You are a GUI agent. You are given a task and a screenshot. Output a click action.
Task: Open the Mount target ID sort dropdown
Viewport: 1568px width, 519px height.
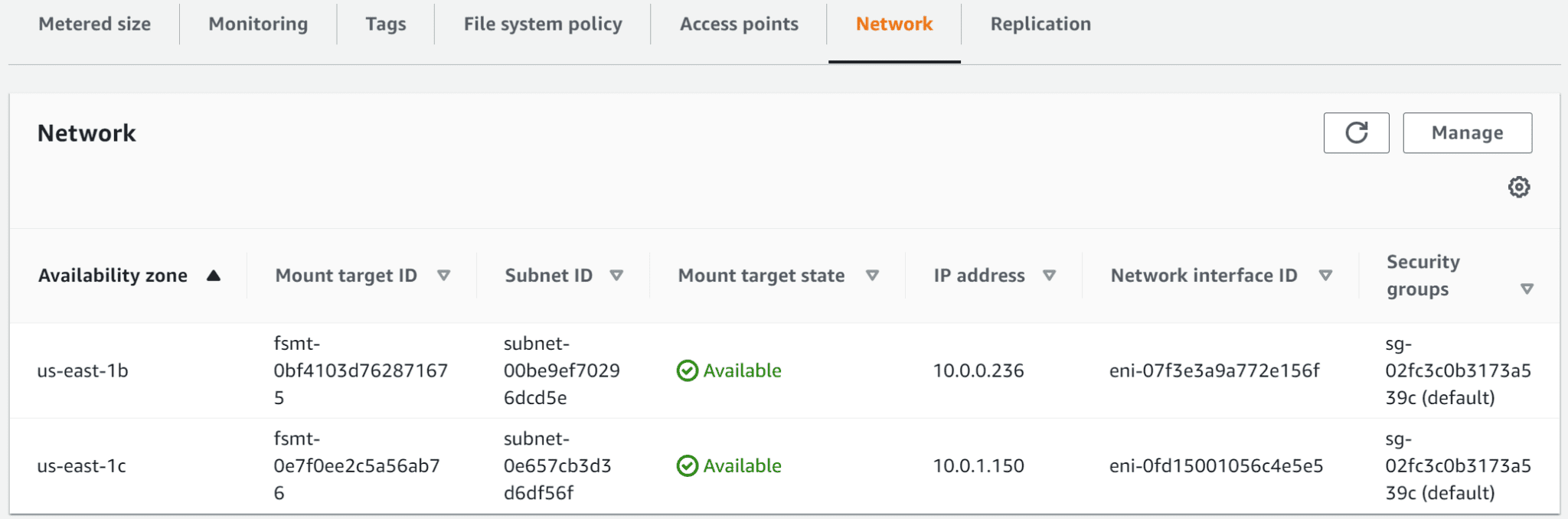(446, 275)
